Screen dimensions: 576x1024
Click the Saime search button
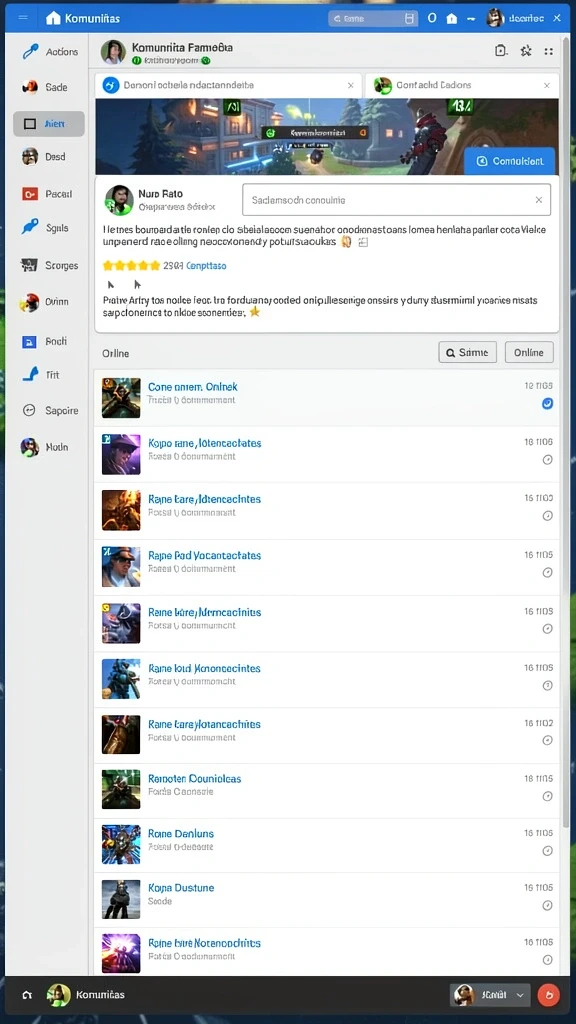pos(468,353)
